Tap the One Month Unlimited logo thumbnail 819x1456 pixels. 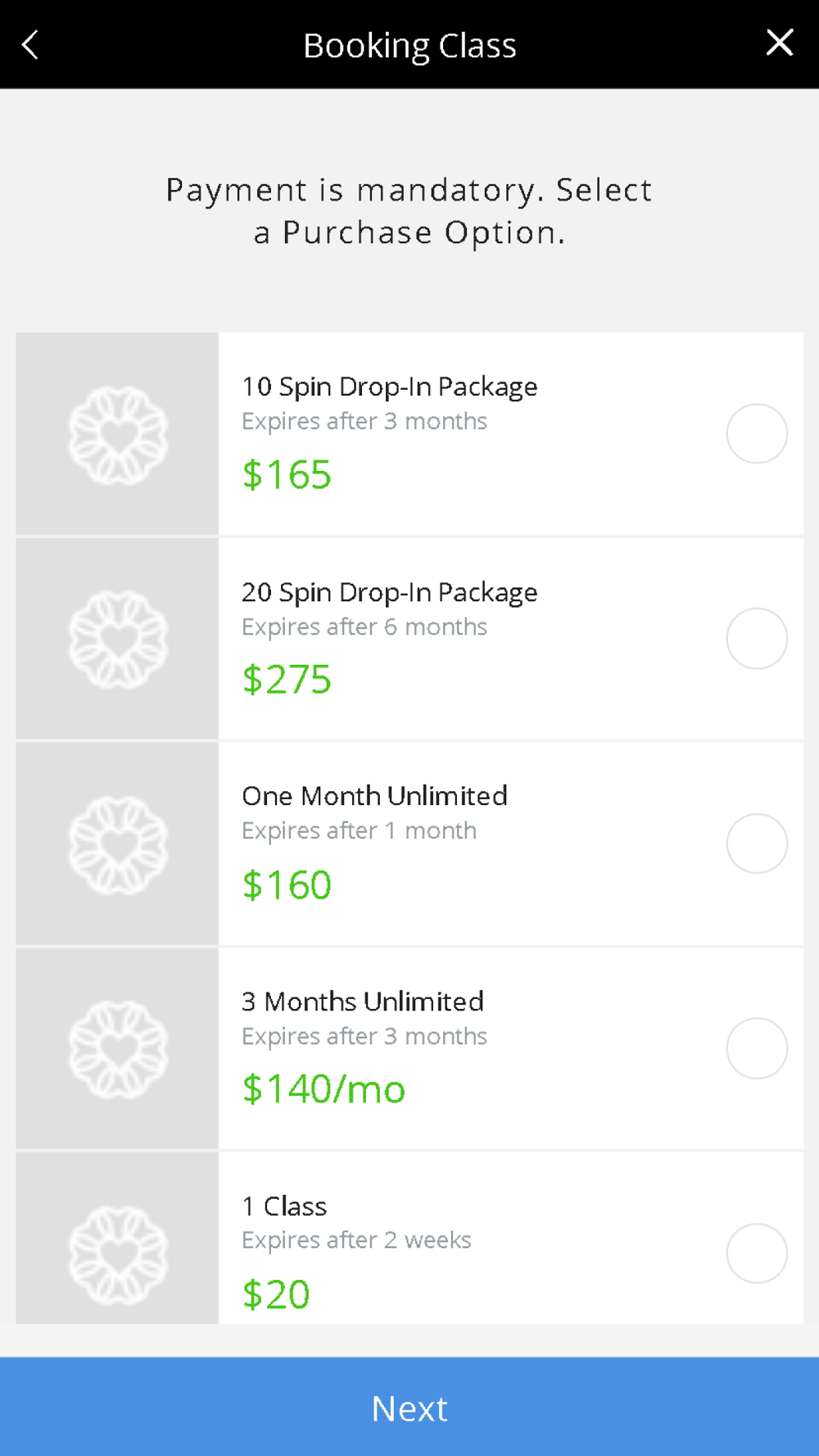tap(117, 843)
